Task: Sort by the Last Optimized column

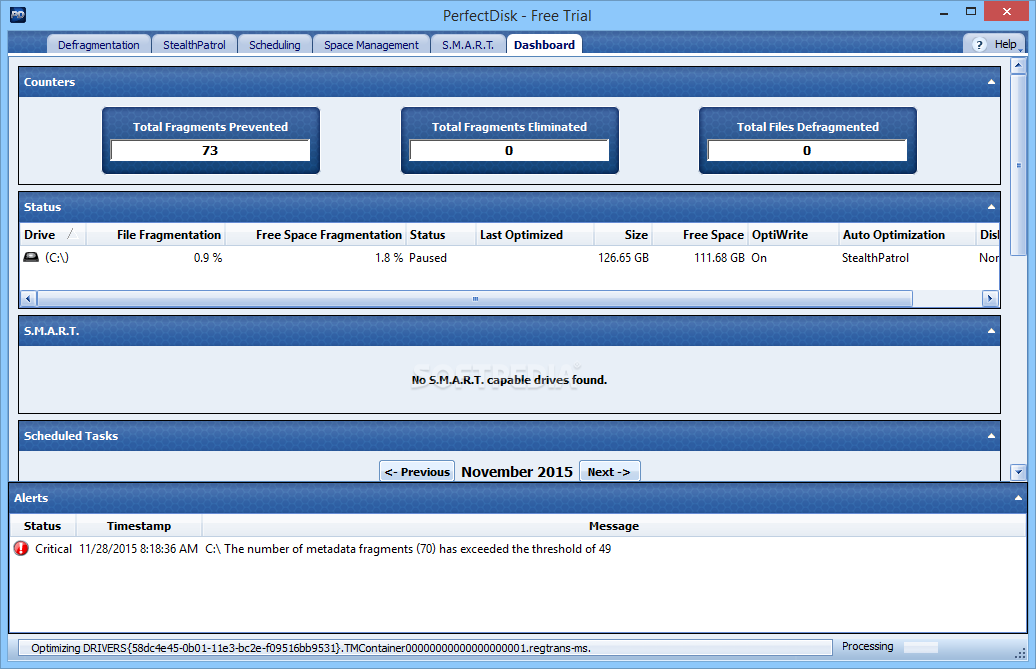Action: pos(535,234)
